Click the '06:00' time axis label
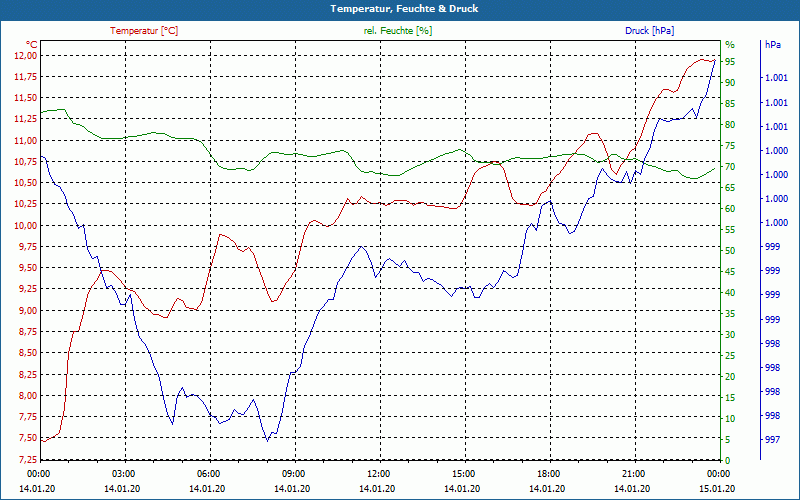The width and height of the screenshot is (800, 500). coord(208,474)
